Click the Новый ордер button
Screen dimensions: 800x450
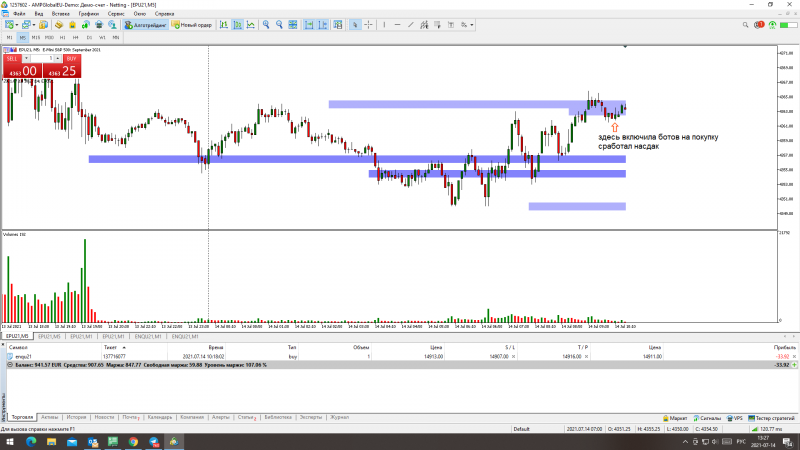(x=192, y=24)
